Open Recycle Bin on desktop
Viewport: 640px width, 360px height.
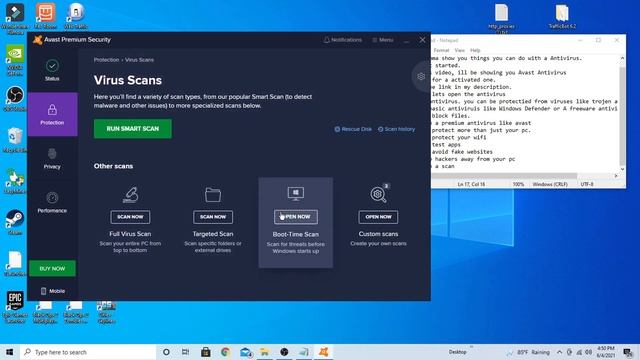(15, 140)
